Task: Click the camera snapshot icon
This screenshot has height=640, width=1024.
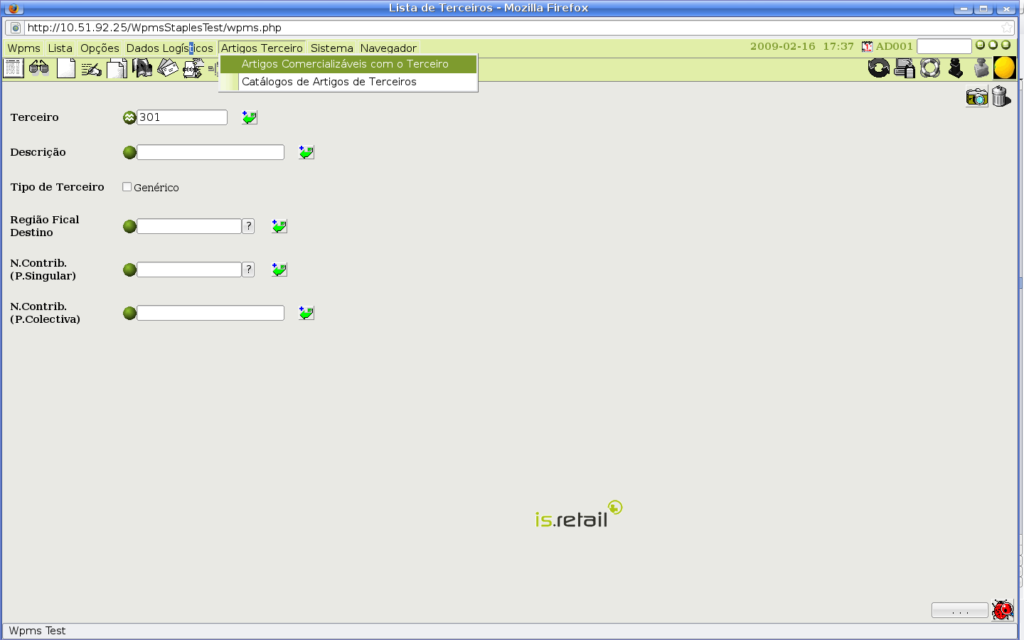Action: click(977, 97)
